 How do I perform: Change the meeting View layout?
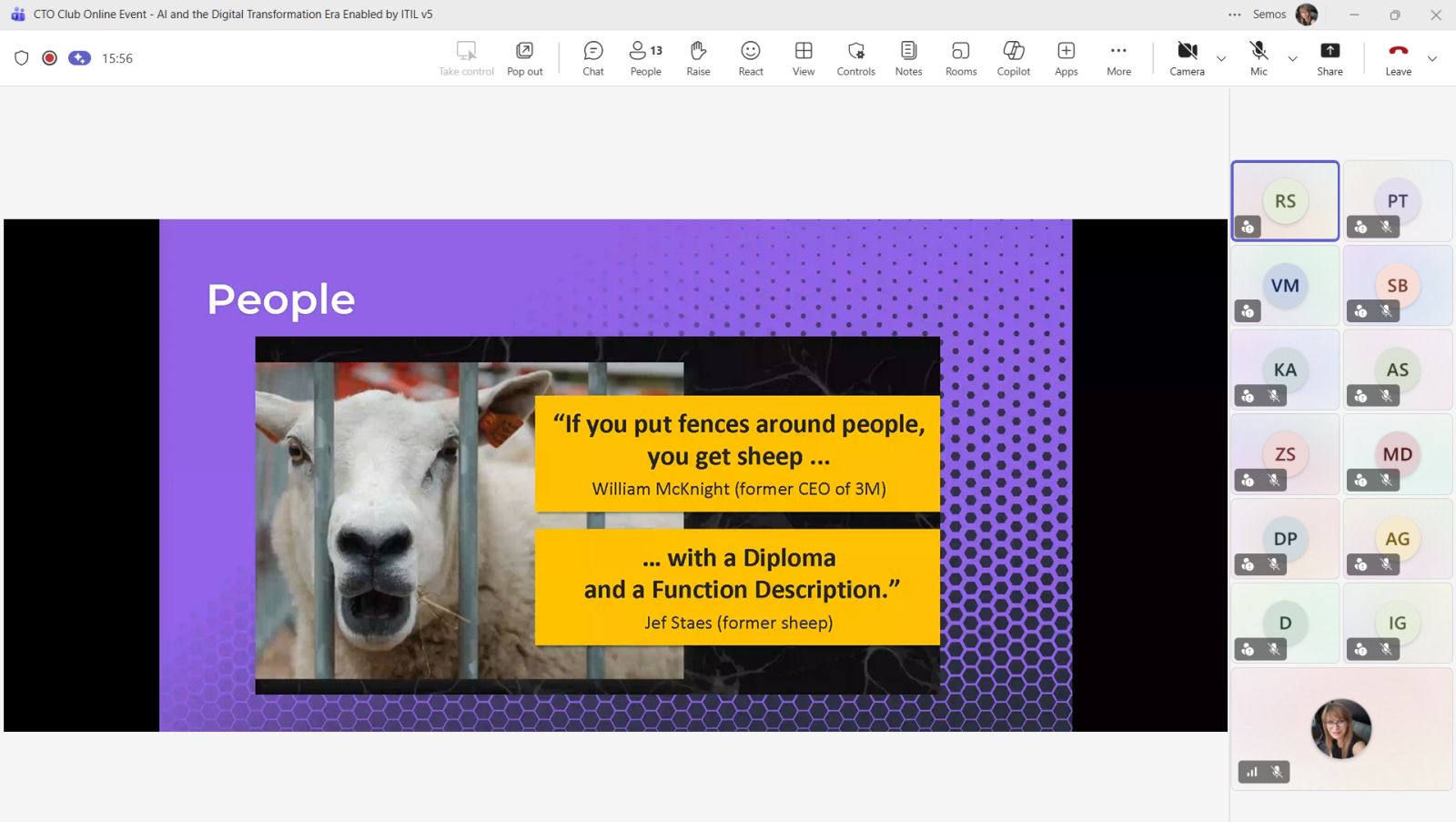point(803,58)
